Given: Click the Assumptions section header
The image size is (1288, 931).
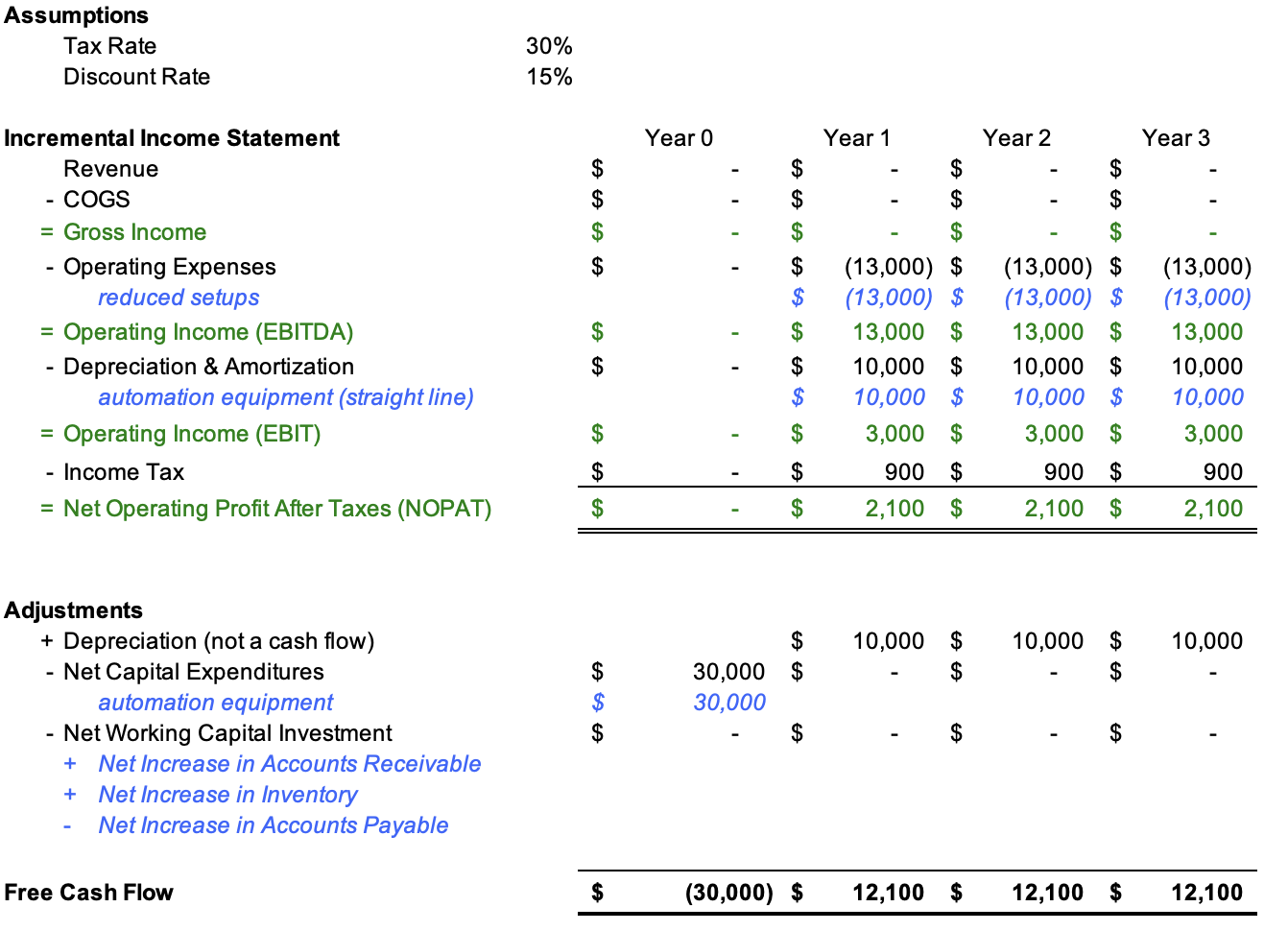Looking at the screenshot, I should click(77, 15).
